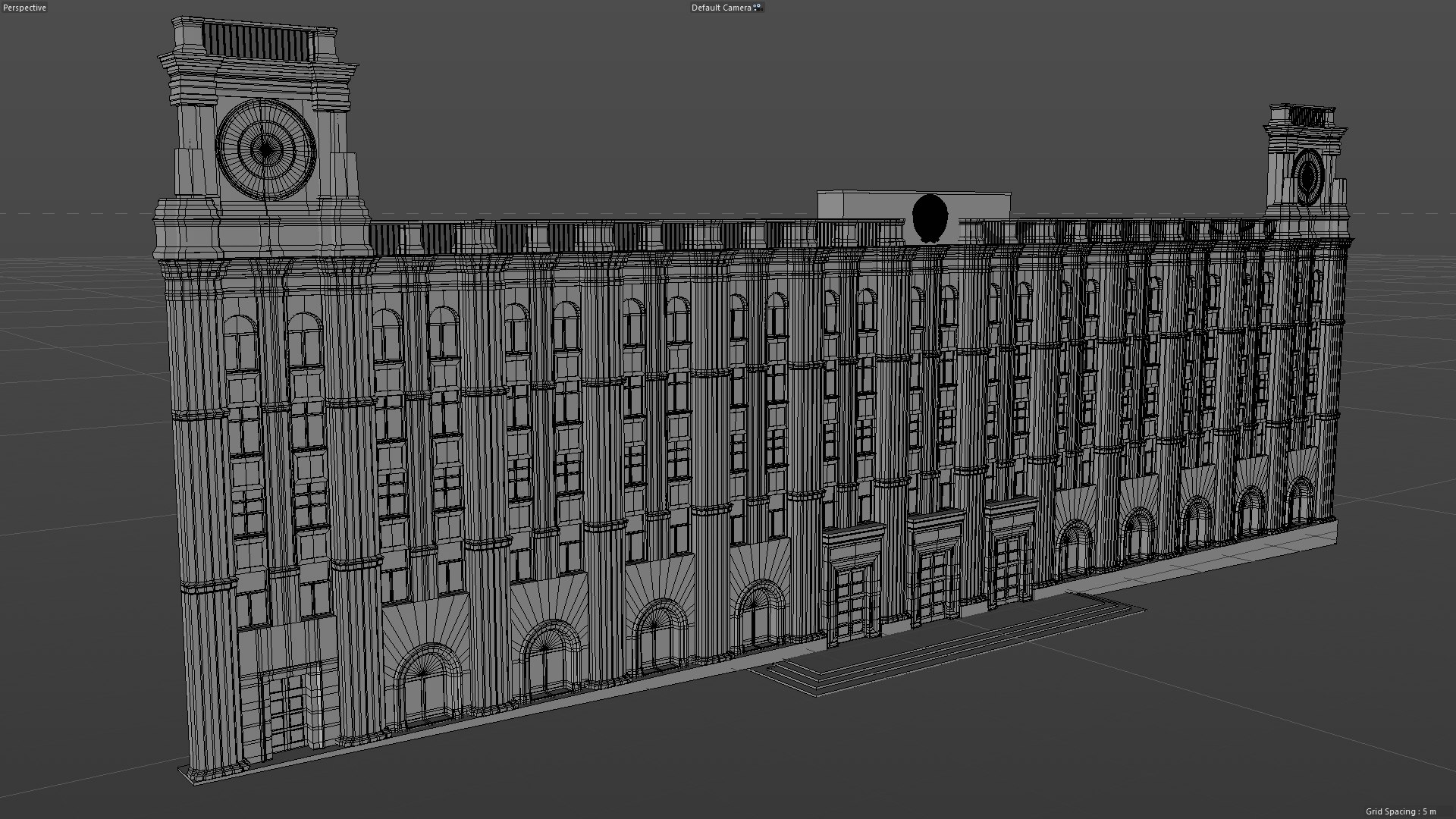This screenshot has height=819, width=1456.
Task: Click the Default Camera label
Action: click(x=721, y=8)
